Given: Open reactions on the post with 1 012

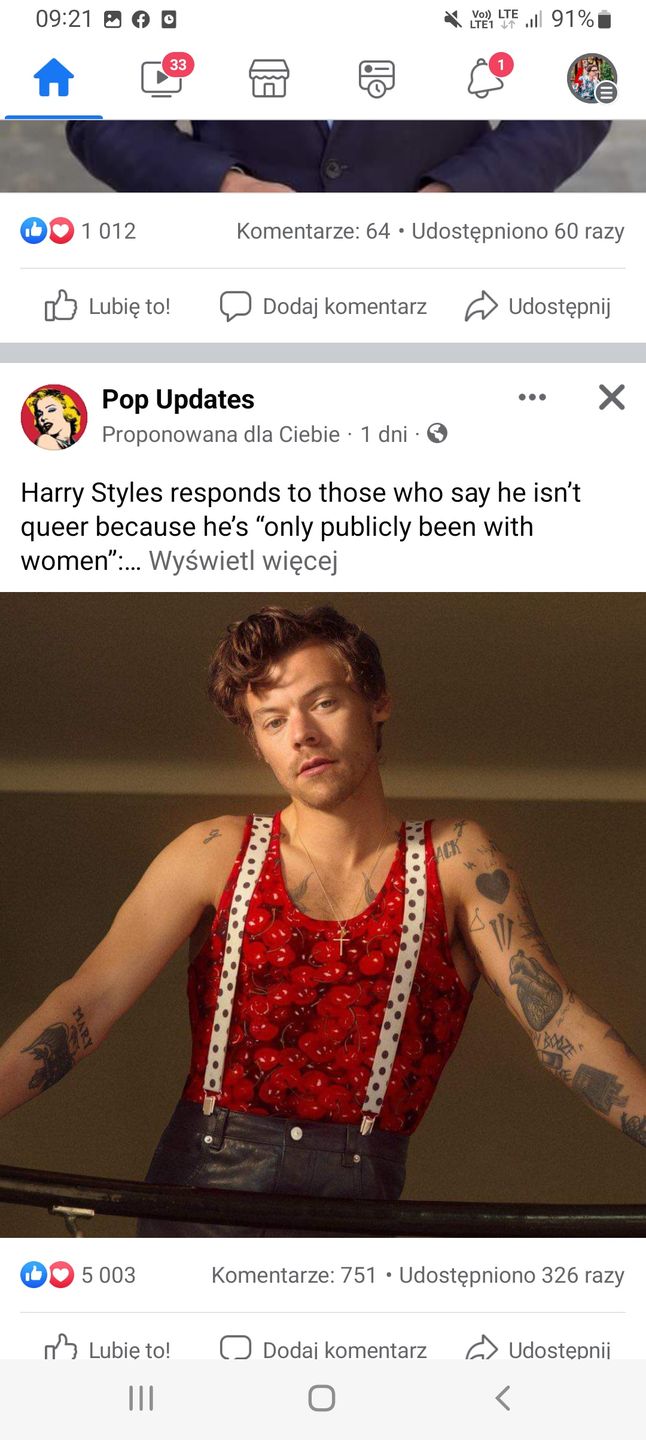Looking at the screenshot, I should [x=78, y=231].
